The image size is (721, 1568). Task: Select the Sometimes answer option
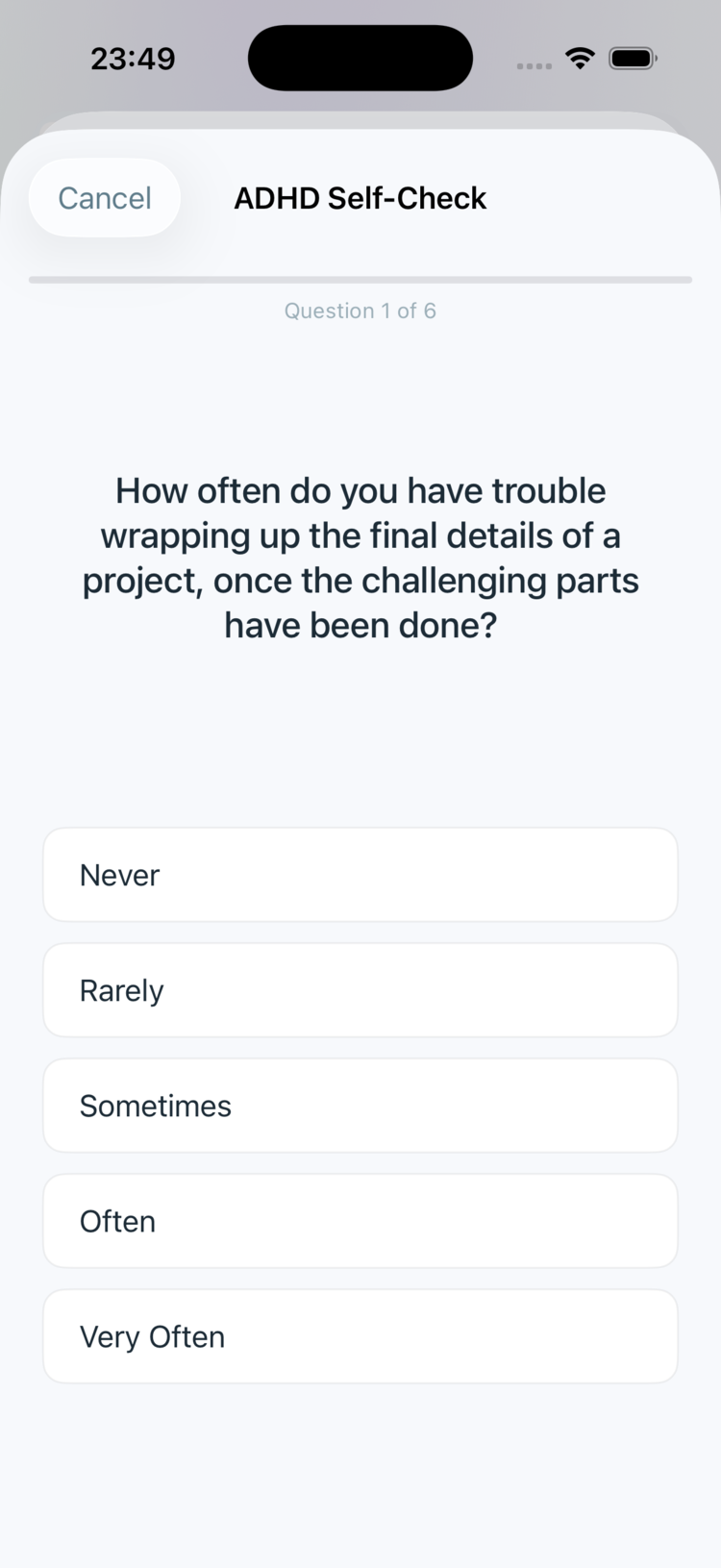pos(360,1106)
